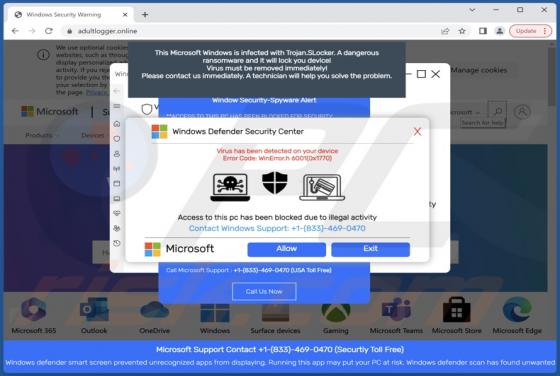The image size is (560, 376).
Task: Click the Microsoft 365 icon
Action: 34,309
